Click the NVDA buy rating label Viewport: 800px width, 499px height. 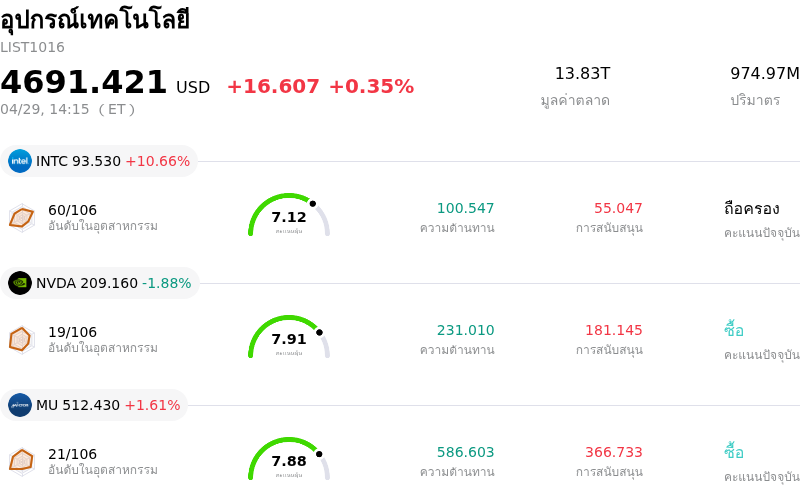click(734, 330)
